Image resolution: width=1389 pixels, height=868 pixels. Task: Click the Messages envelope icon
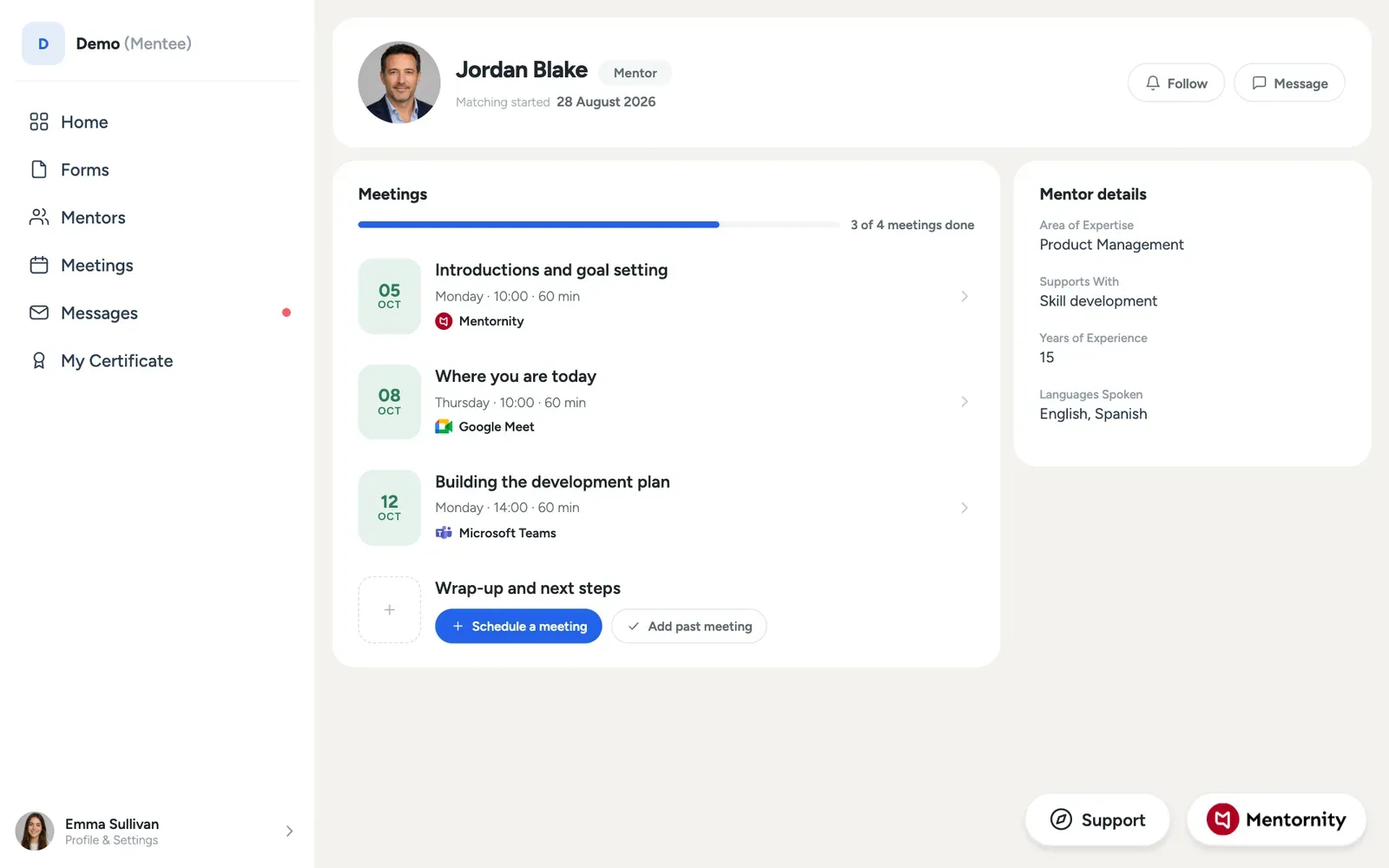pyautogui.click(x=39, y=312)
